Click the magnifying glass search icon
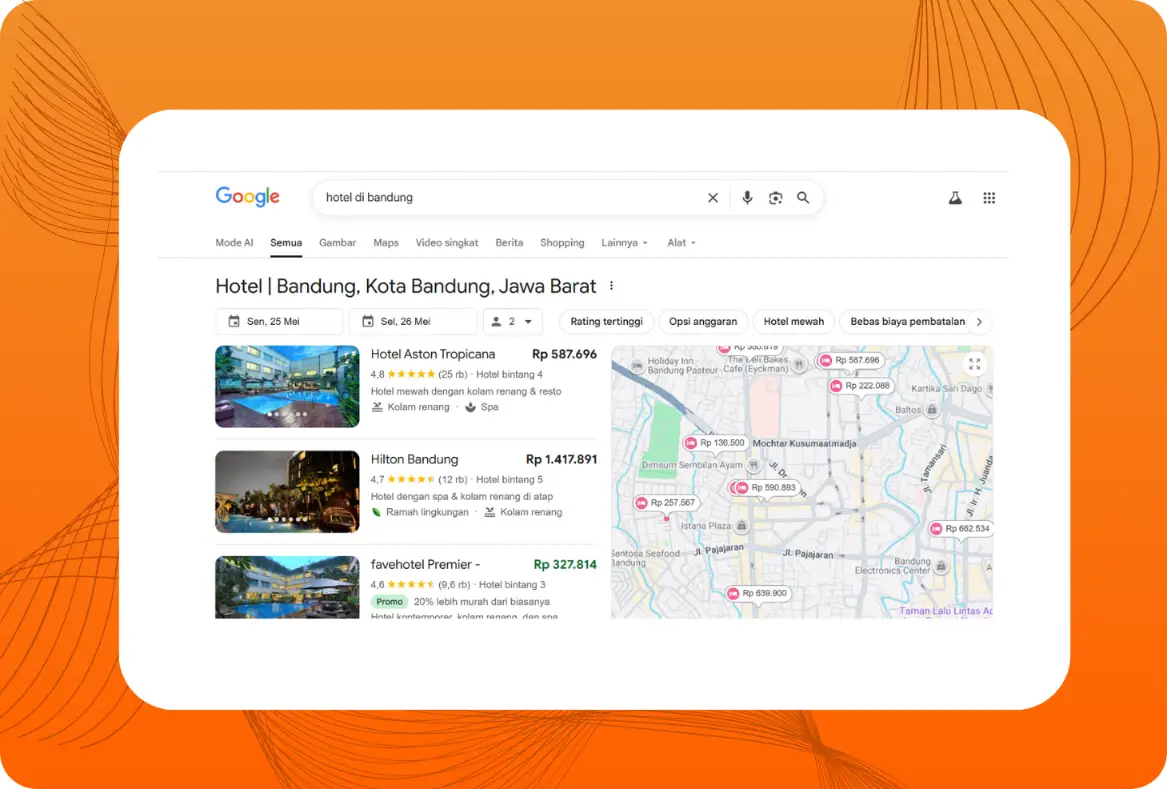The image size is (1167, 789). [803, 198]
